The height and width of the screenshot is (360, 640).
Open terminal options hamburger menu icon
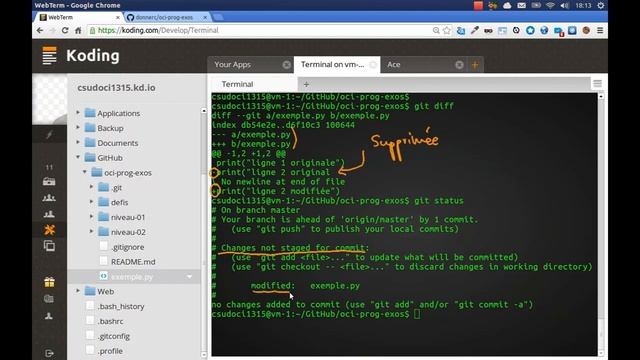point(597,84)
